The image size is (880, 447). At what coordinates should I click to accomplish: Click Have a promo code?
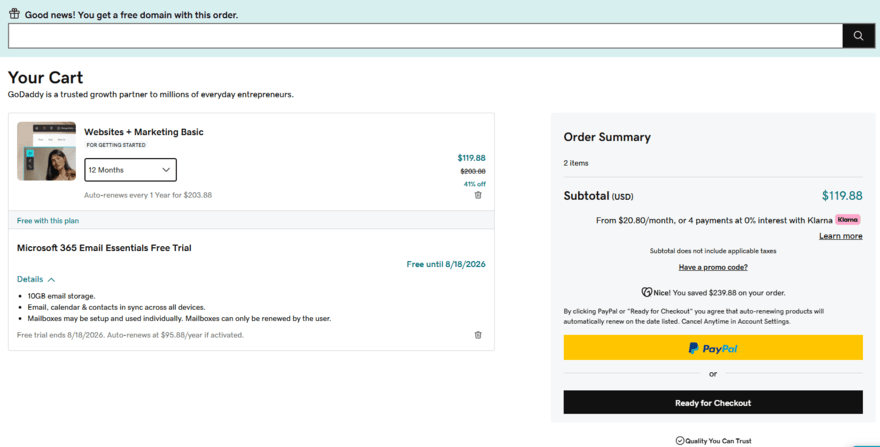pyautogui.click(x=713, y=267)
